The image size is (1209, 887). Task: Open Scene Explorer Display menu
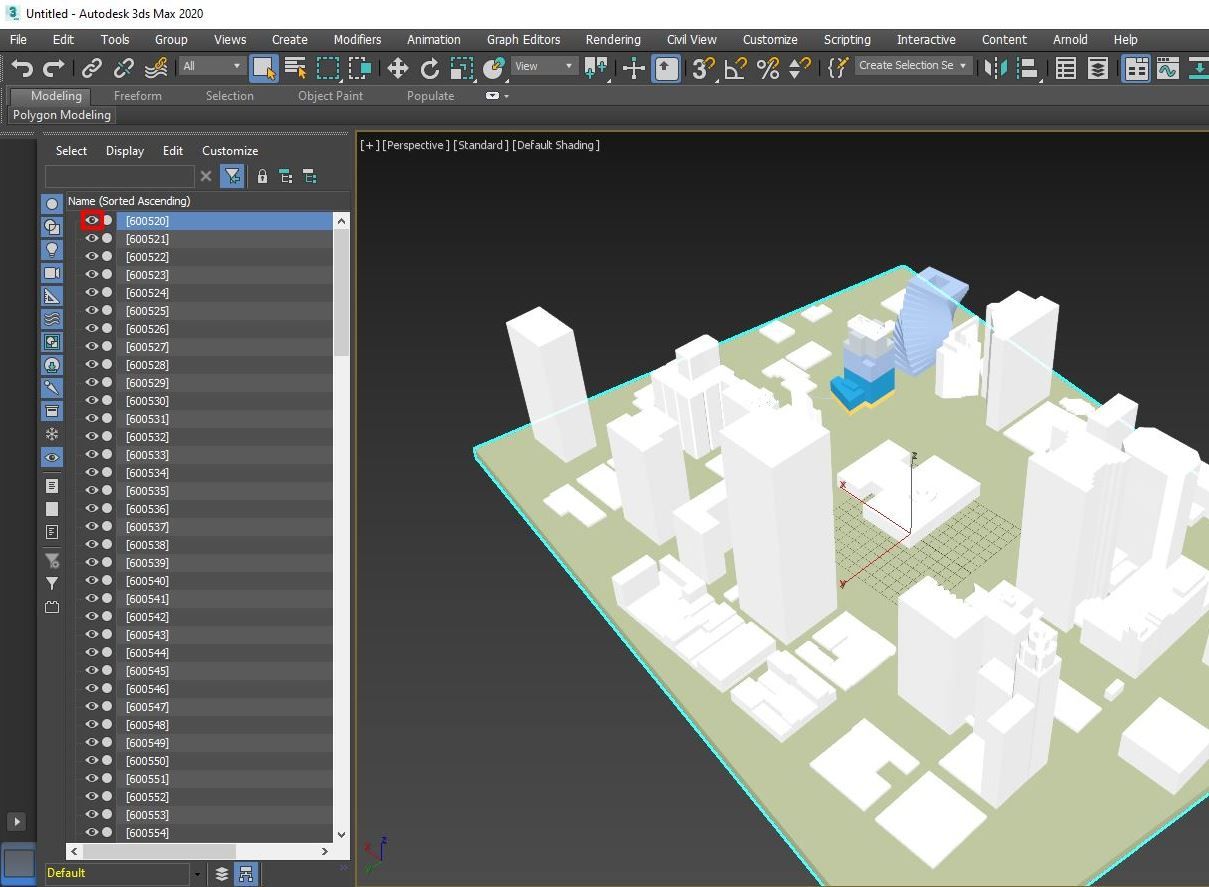[125, 151]
